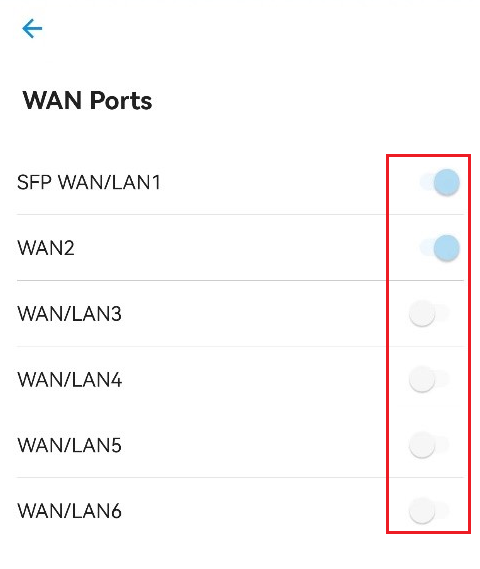Viewport: 480px width, 569px height.
Task: Select the WAN/LAN6 label
Action: point(69,511)
